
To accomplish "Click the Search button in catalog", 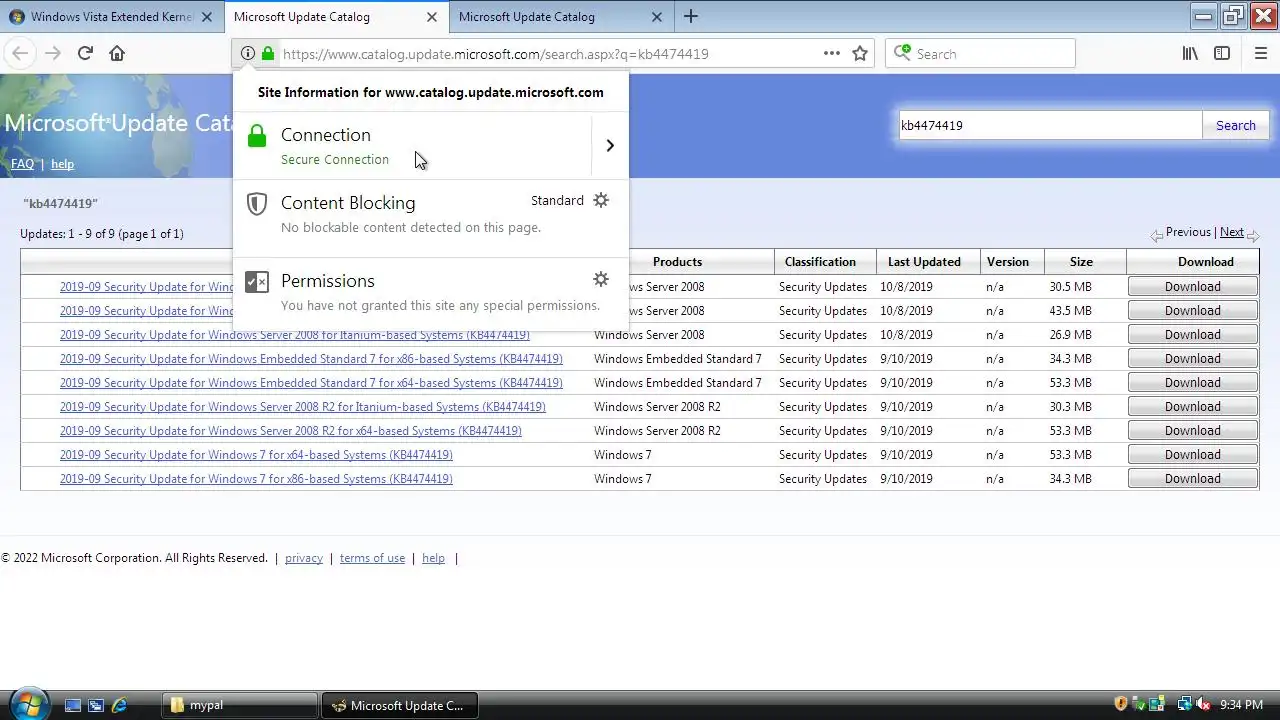I will point(1235,125).
